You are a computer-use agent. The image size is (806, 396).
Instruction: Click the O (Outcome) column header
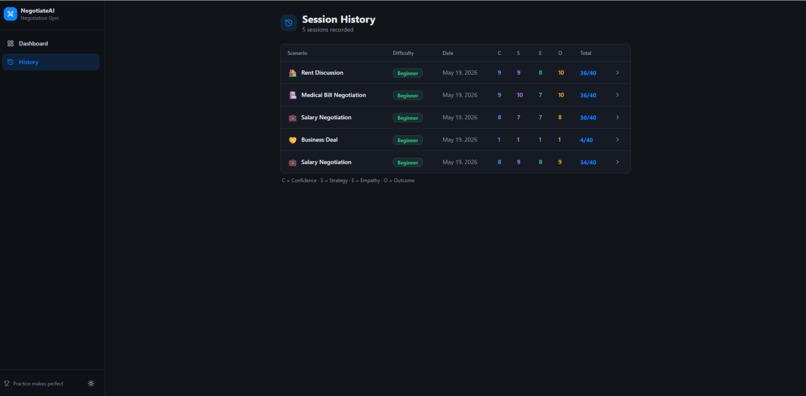pyautogui.click(x=560, y=53)
